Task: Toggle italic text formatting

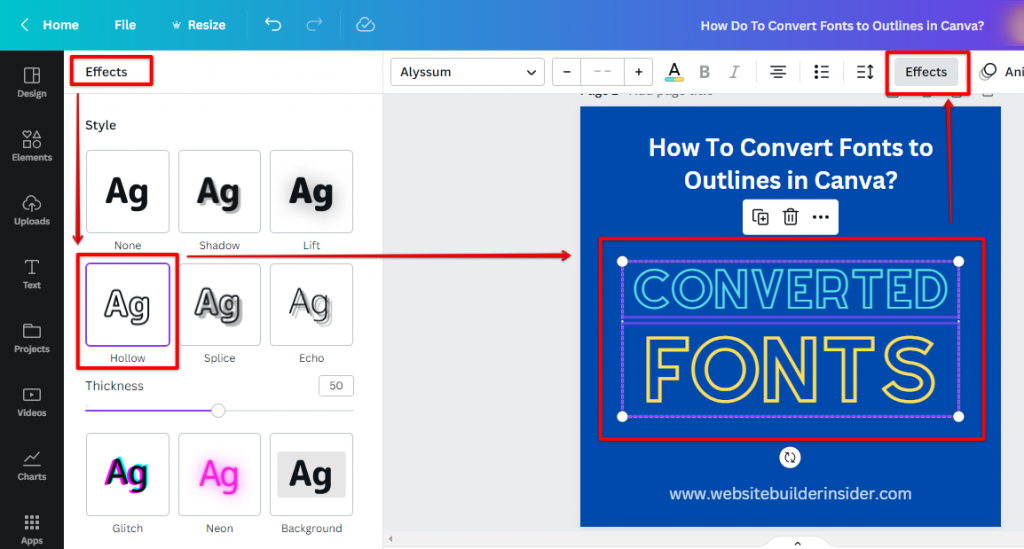Action: tap(734, 72)
